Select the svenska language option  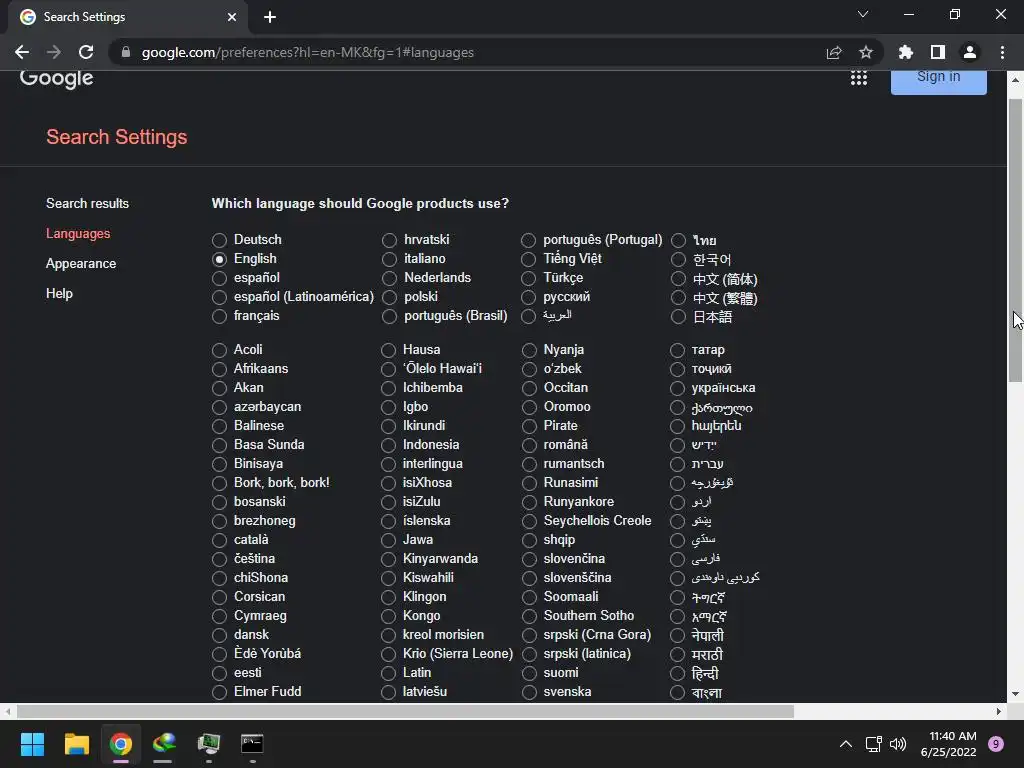click(529, 692)
